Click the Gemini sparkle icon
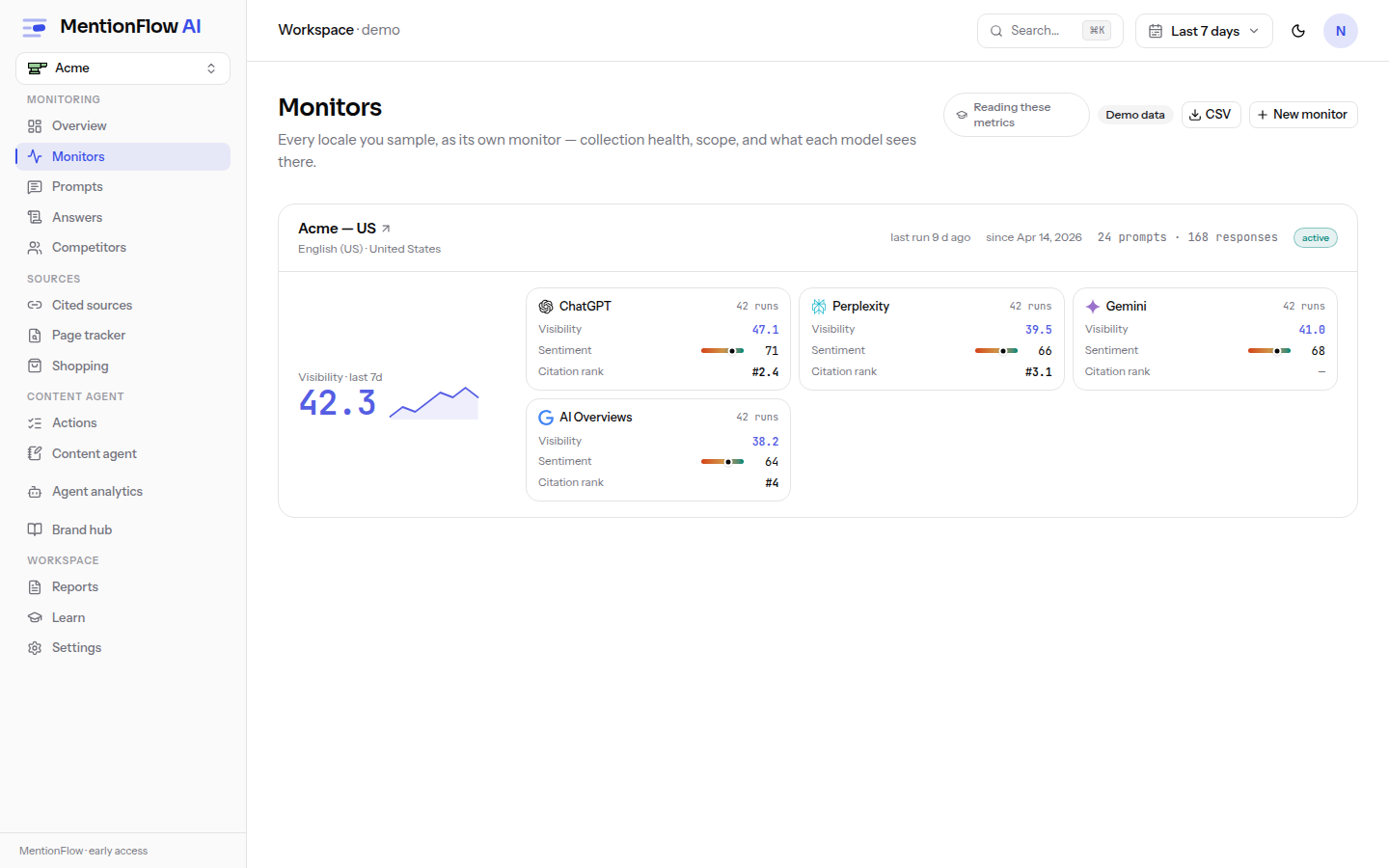 pos(1093,307)
